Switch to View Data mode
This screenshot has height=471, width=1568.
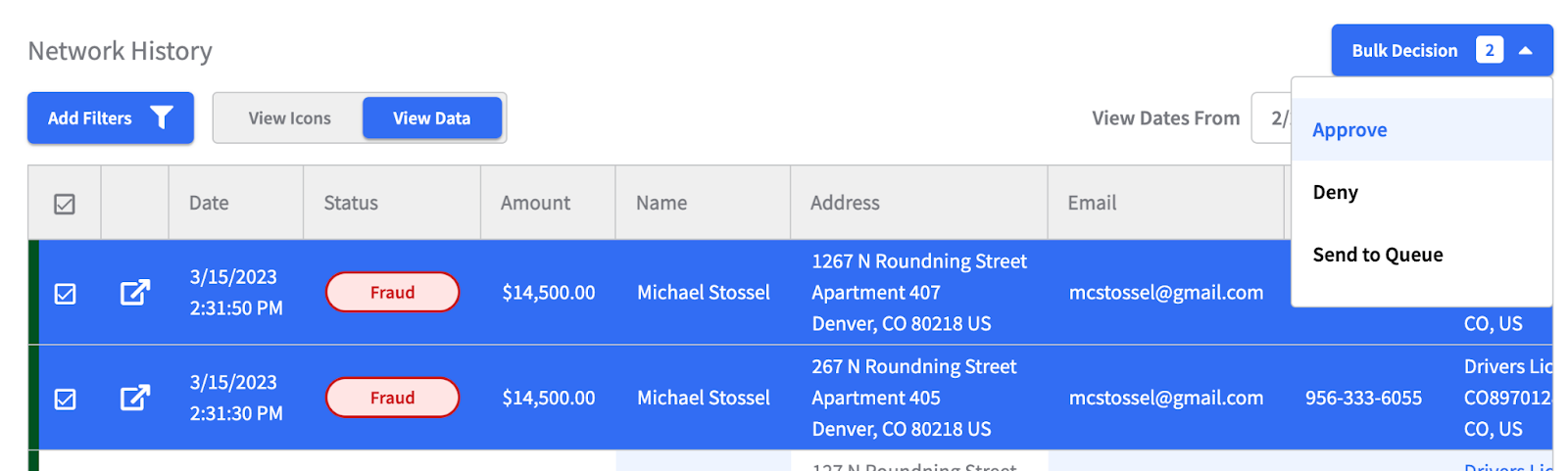pyautogui.click(x=432, y=118)
